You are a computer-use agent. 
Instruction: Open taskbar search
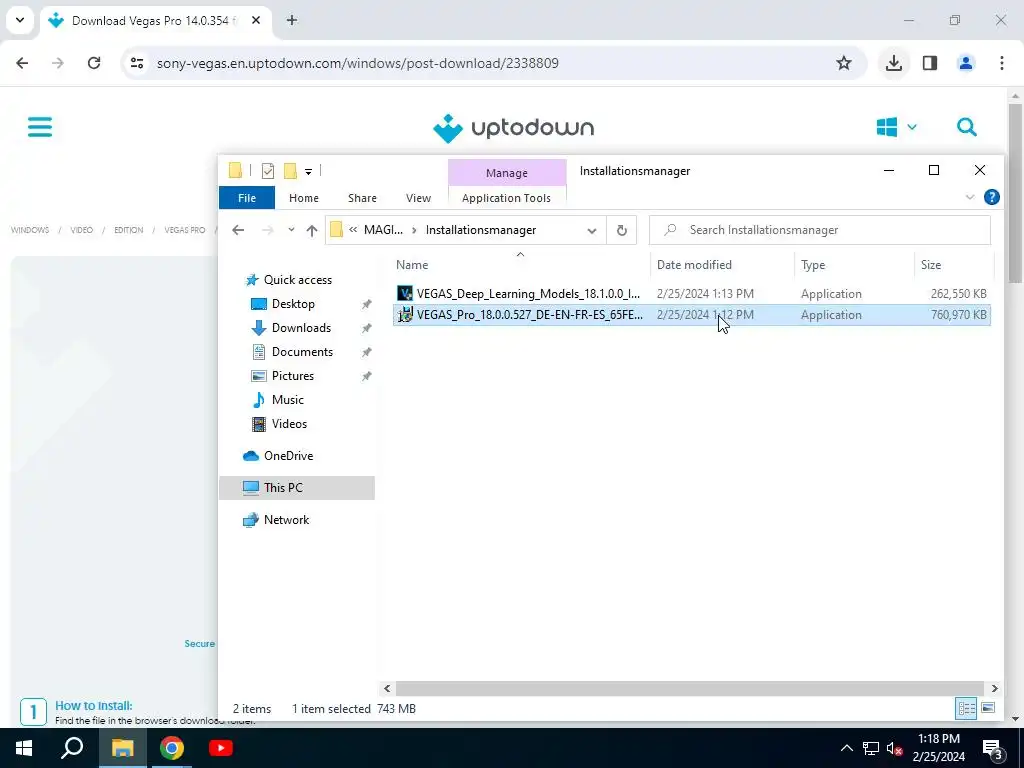(72, 748)
